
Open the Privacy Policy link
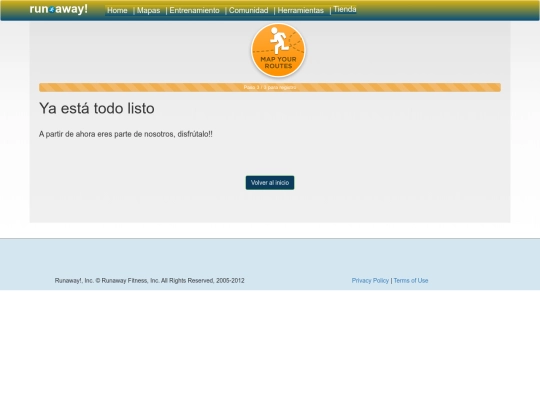point(370,281)
